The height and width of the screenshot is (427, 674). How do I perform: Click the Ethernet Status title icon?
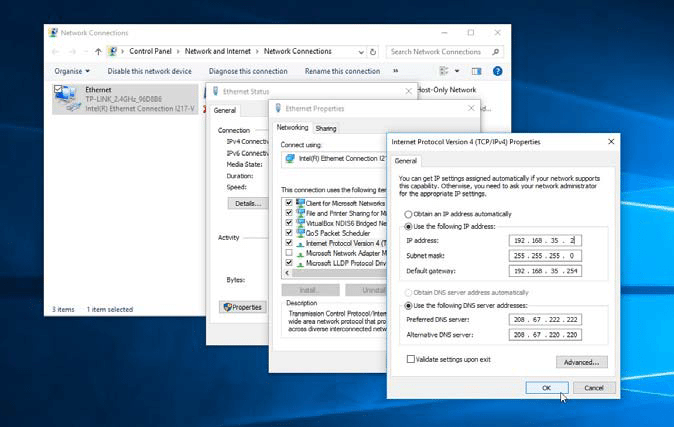point(215,91)
